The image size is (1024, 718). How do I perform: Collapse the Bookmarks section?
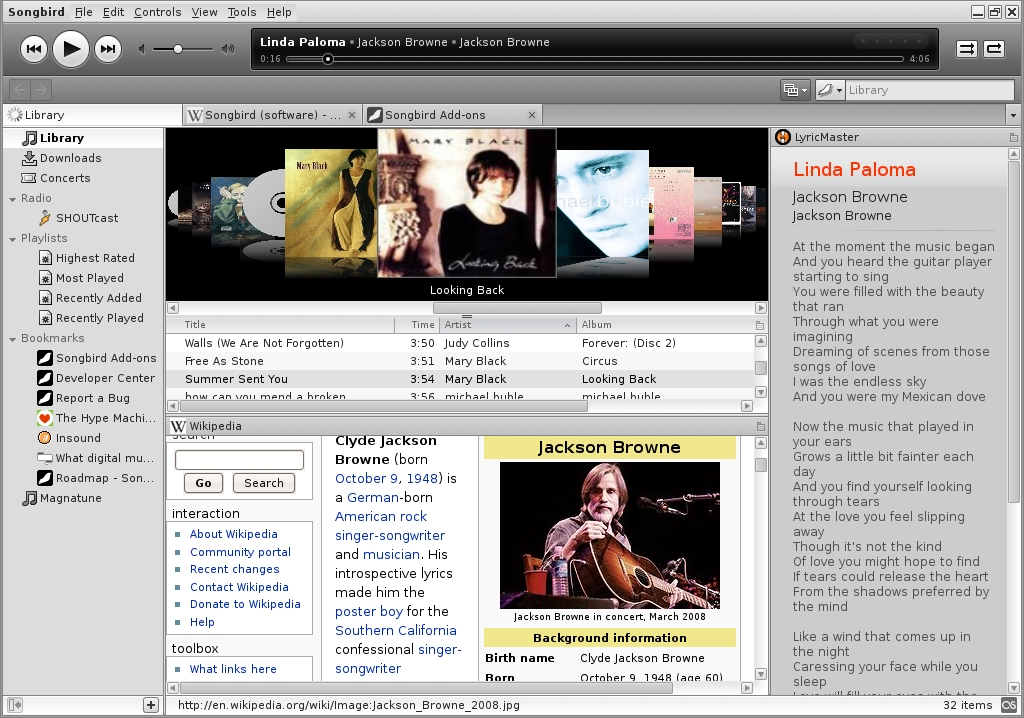point(12,339)
